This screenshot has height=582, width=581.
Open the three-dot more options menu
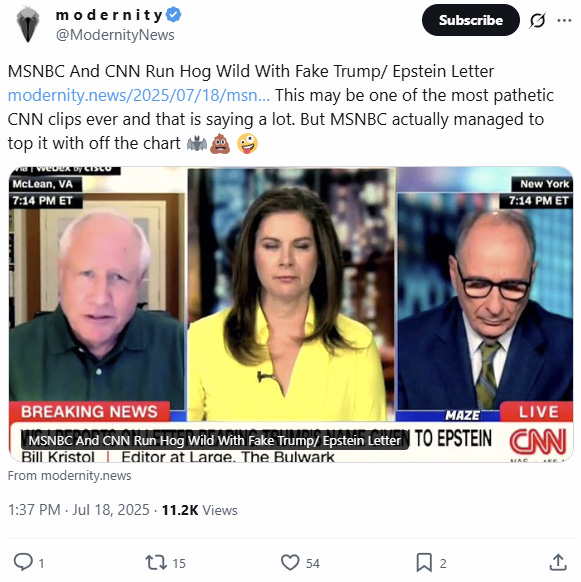click(564, 20)
